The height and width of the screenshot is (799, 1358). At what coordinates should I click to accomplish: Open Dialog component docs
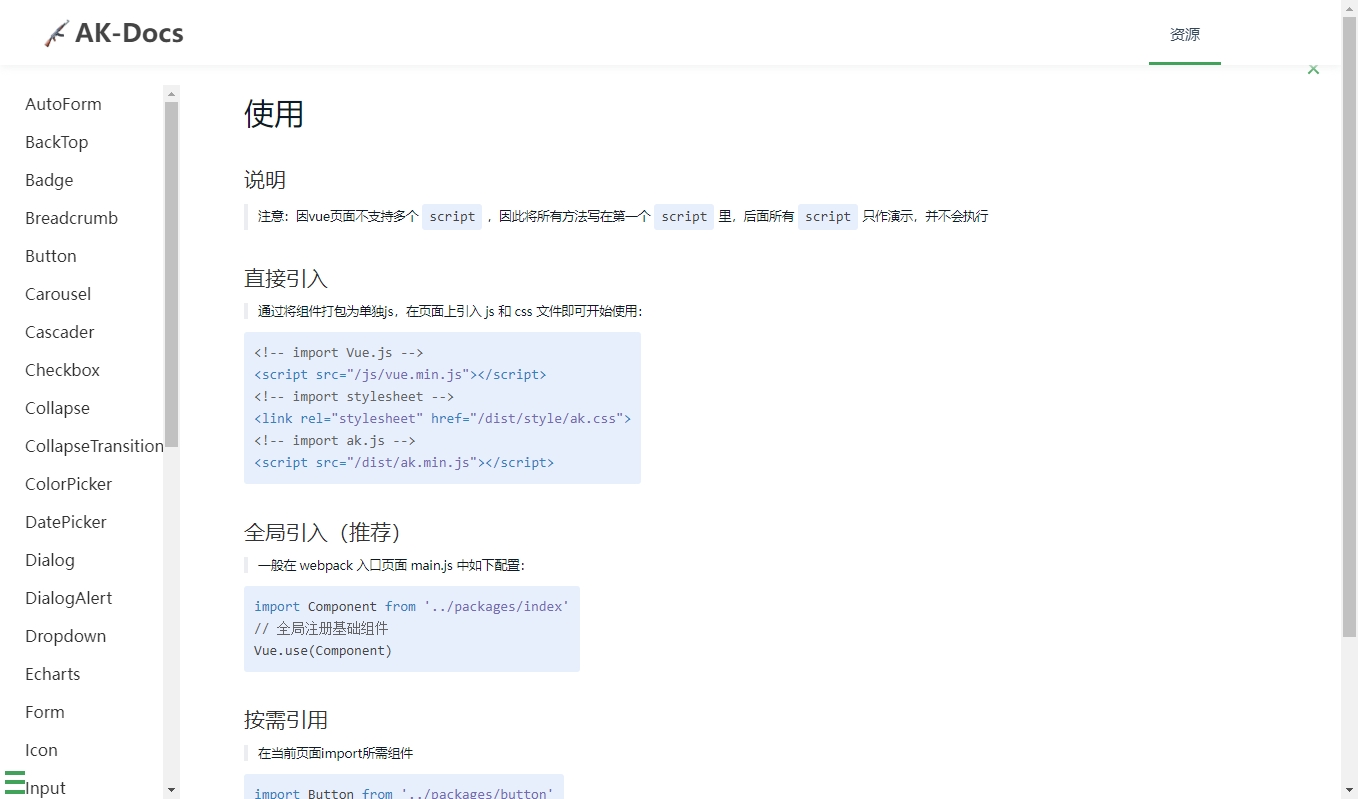click(x=50, y=560)
